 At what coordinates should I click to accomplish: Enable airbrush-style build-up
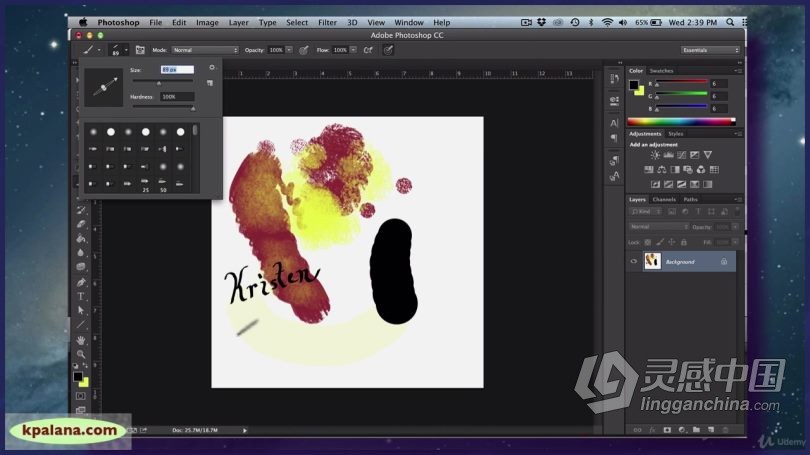pyautogui.click(x=368, y=50)
